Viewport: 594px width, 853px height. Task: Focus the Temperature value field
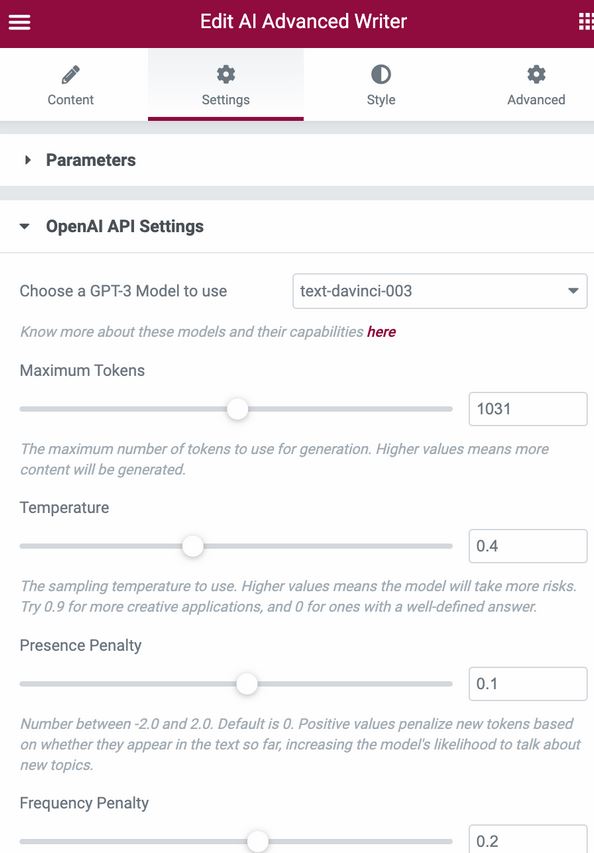528,546
